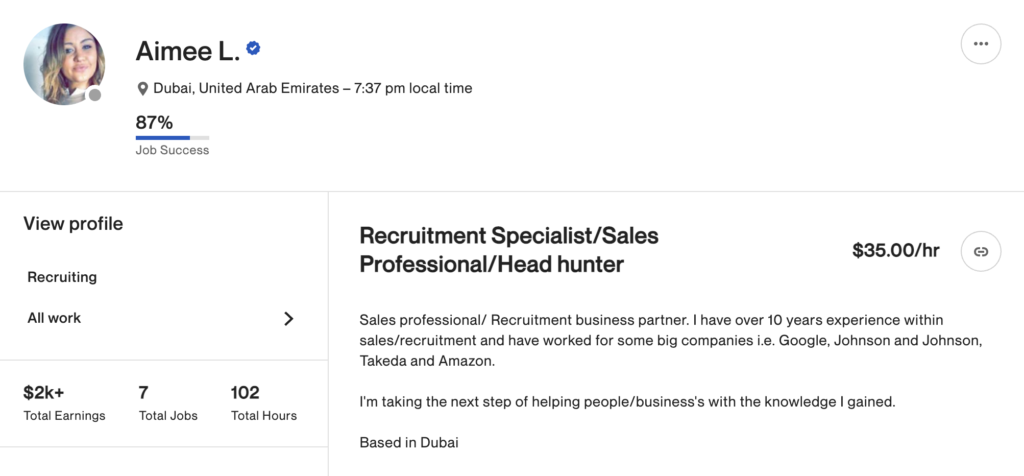The image size is (1024, 476).
Task: Click the Recruitment Specialist title heading
Action: [x=509, y=249]
